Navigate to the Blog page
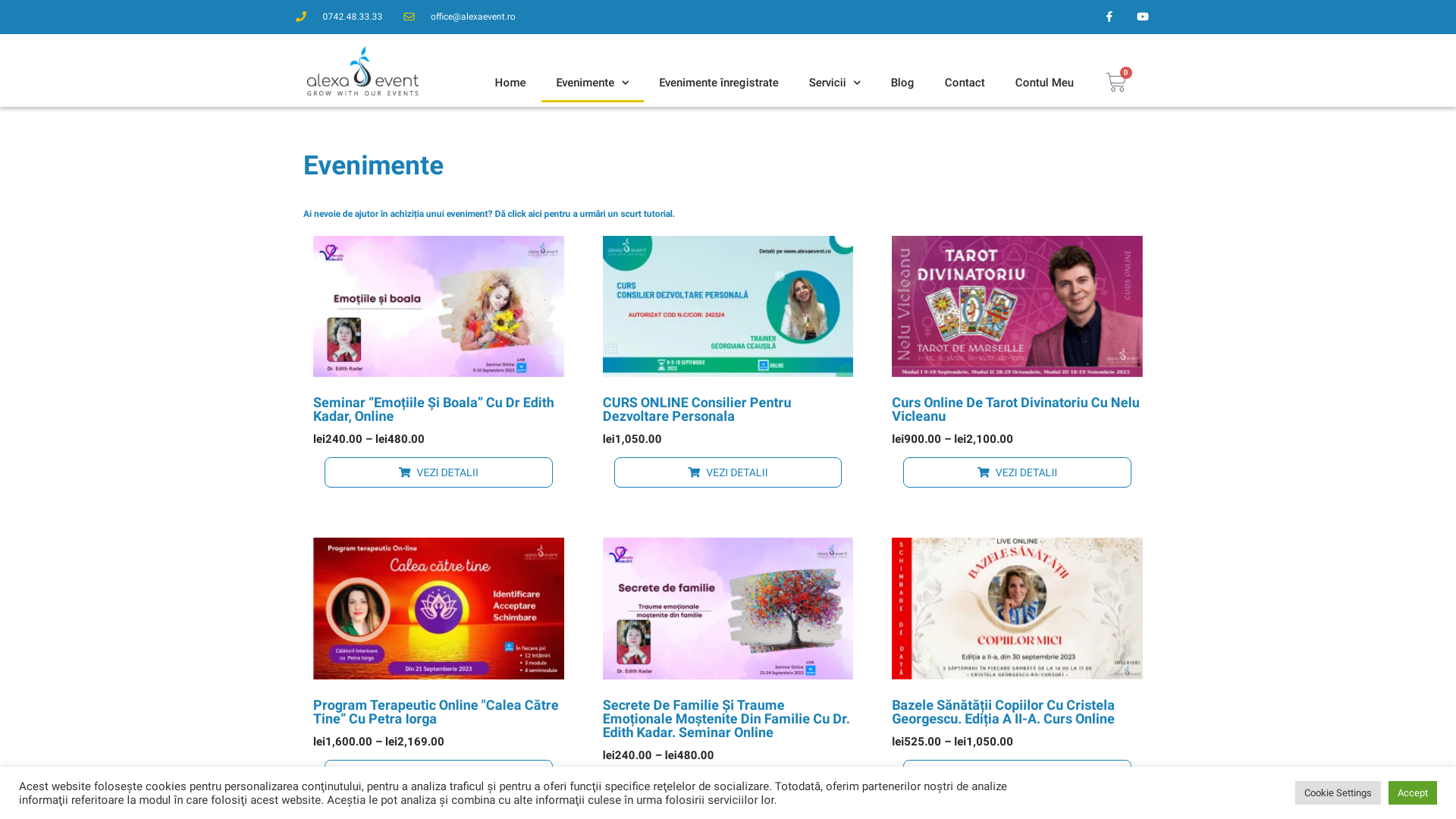Viewport: 1456px width, 819px height. click(902, 83)
